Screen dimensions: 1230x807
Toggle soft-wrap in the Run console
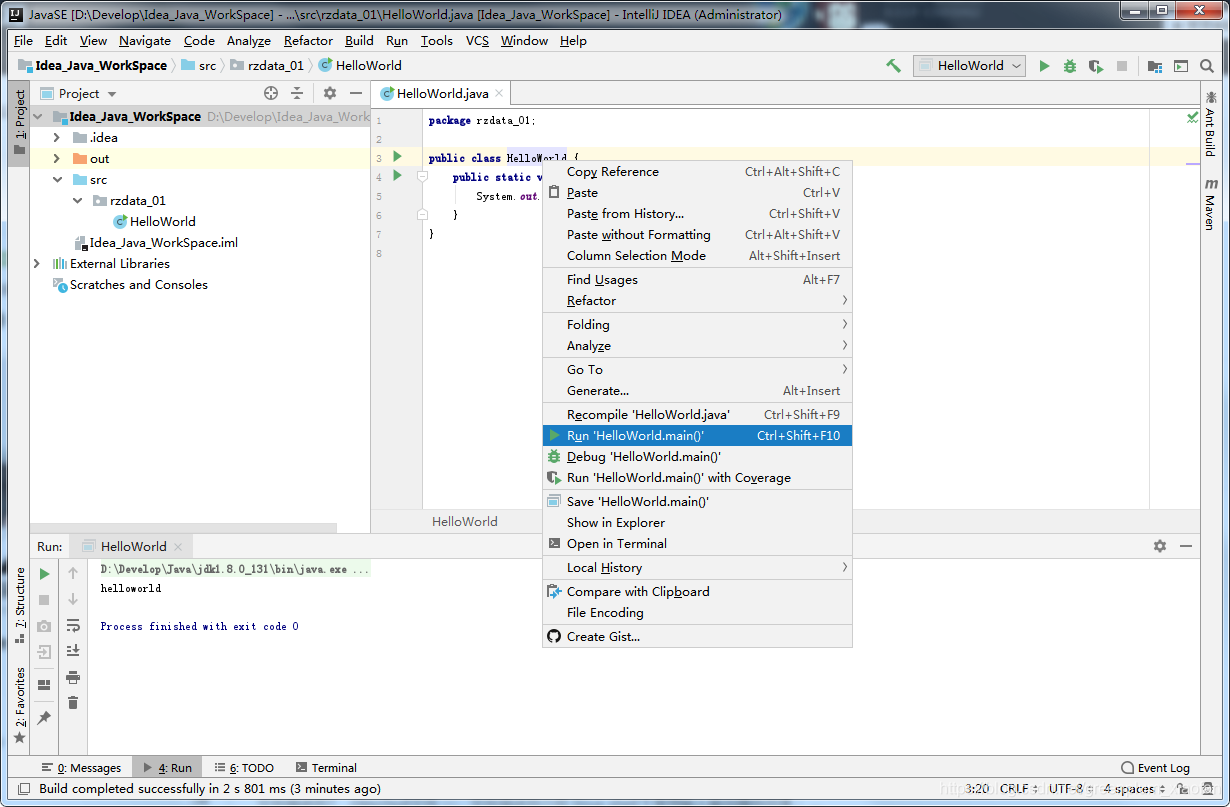[73, 626]
